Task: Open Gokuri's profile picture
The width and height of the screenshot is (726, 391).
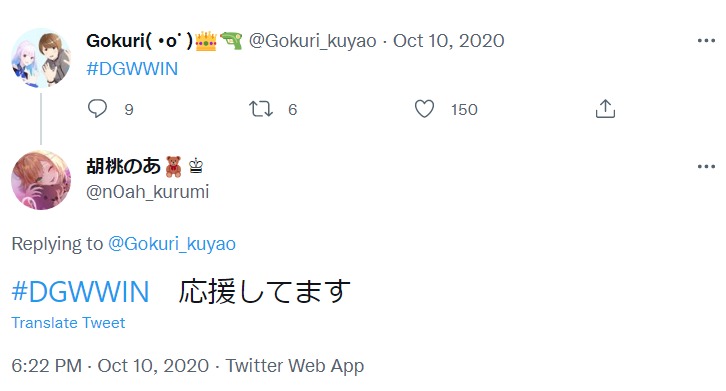Action: (x=41, y=58)
